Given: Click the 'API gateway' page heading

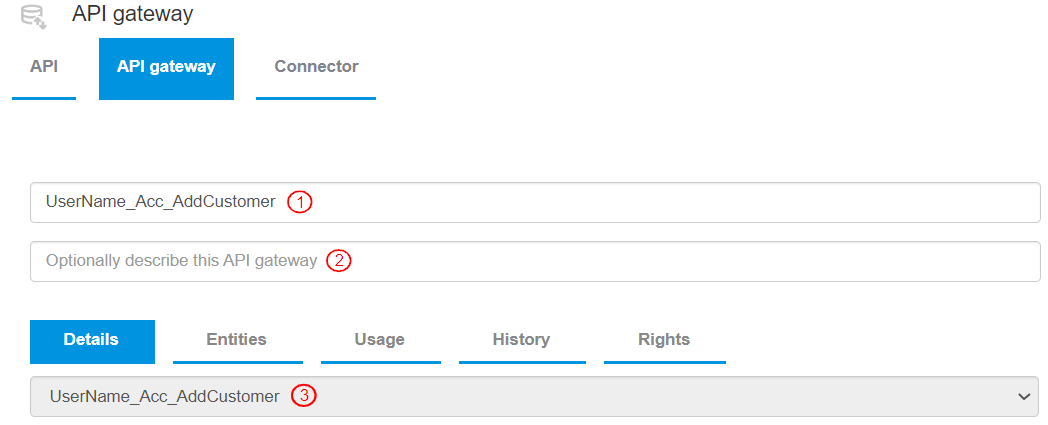Looking at the screenshot, I should [133, 14].
